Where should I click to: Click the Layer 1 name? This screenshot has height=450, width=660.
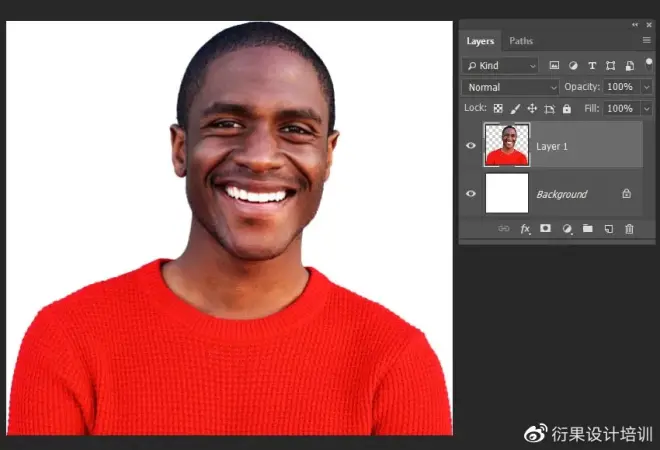[552, 146]
